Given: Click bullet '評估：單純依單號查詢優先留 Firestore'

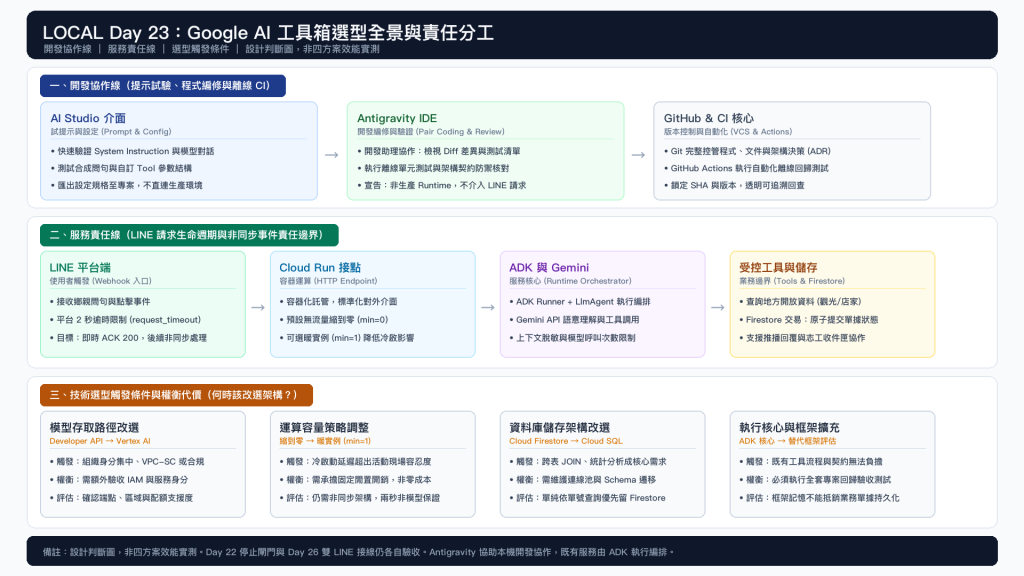Looking at the screenshot, I should 588,498.
